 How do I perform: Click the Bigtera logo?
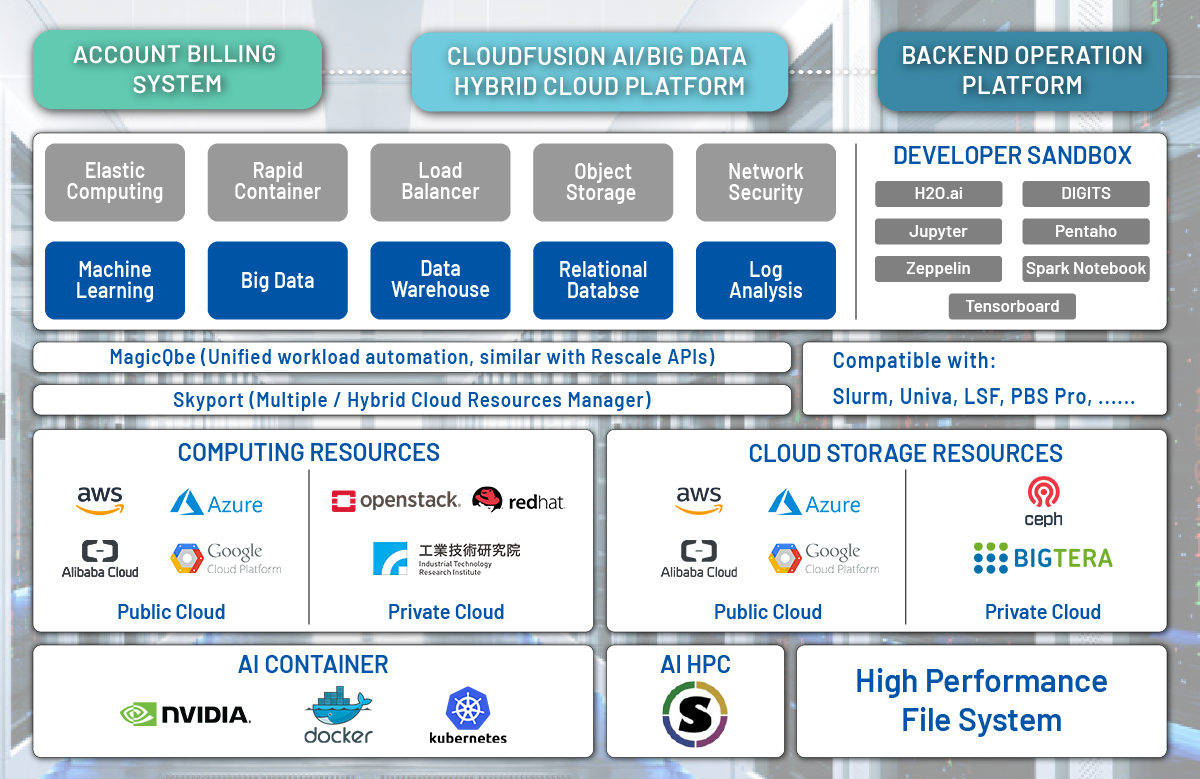coord(1043,558)
